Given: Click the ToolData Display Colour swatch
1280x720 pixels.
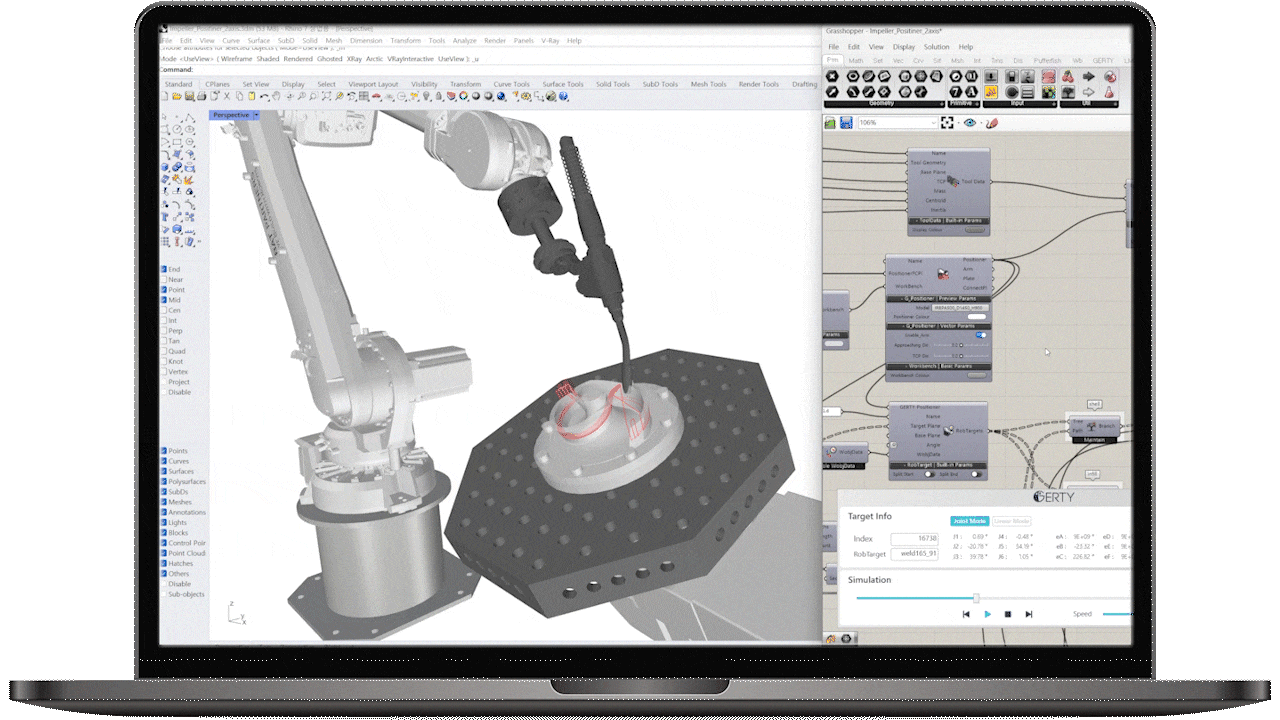Looking at the screenshot, I should click(975, 230).
